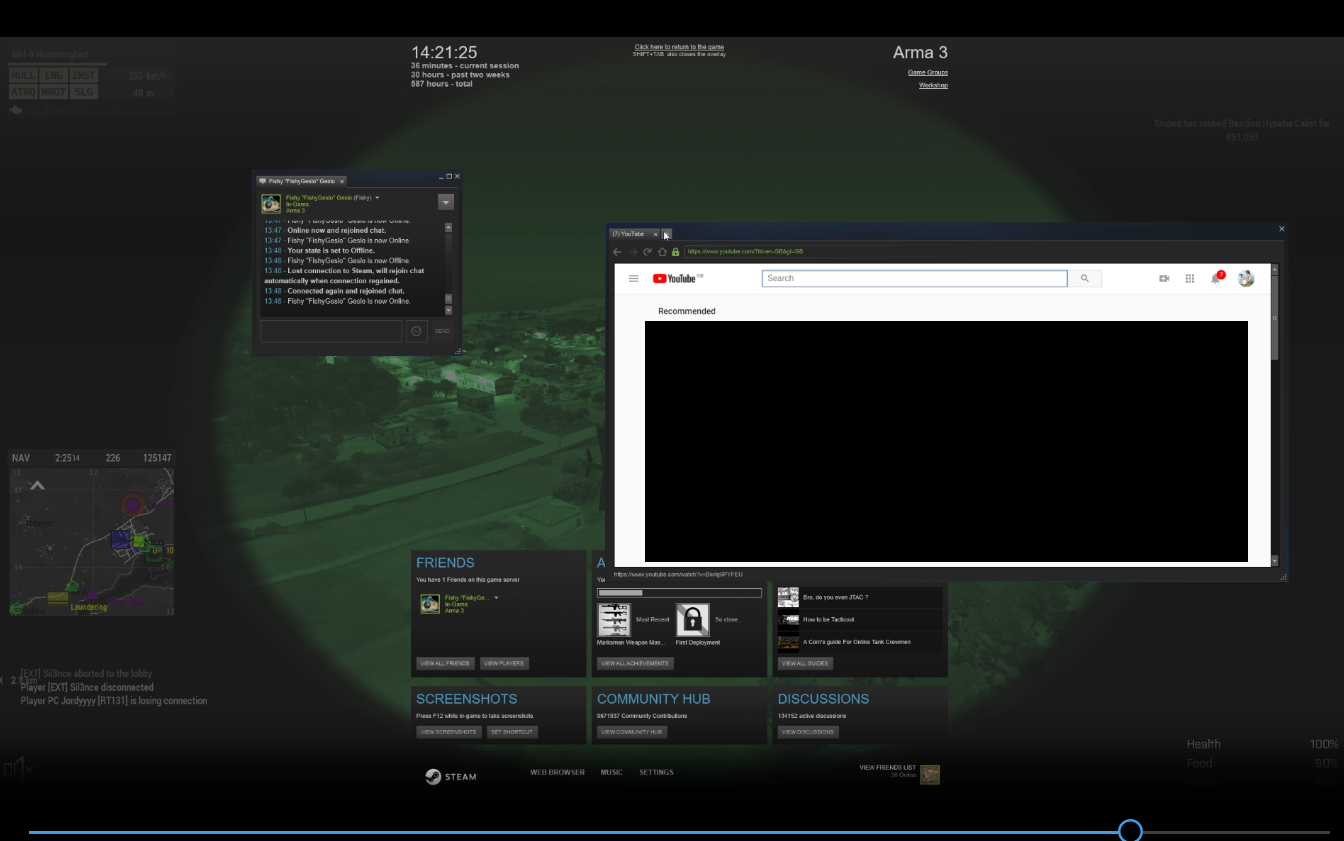The width and height of the screenshot is (1344, 841).
Task: Open the browser home page
Action: tap(662, 252)
